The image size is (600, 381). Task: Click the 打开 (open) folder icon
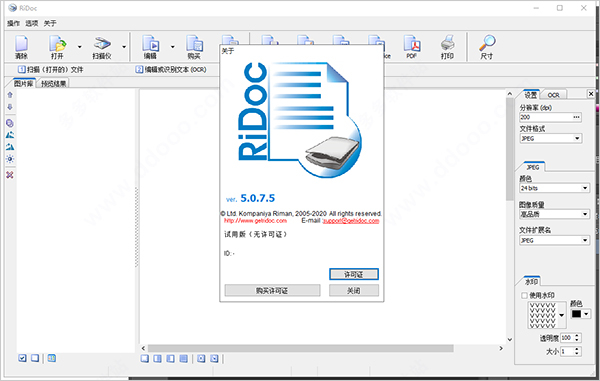[57, 47]
